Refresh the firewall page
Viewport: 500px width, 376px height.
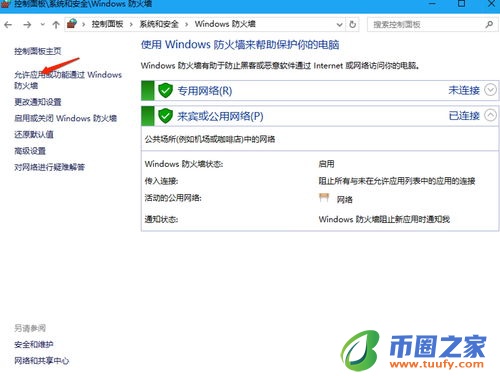coord(352,24)
